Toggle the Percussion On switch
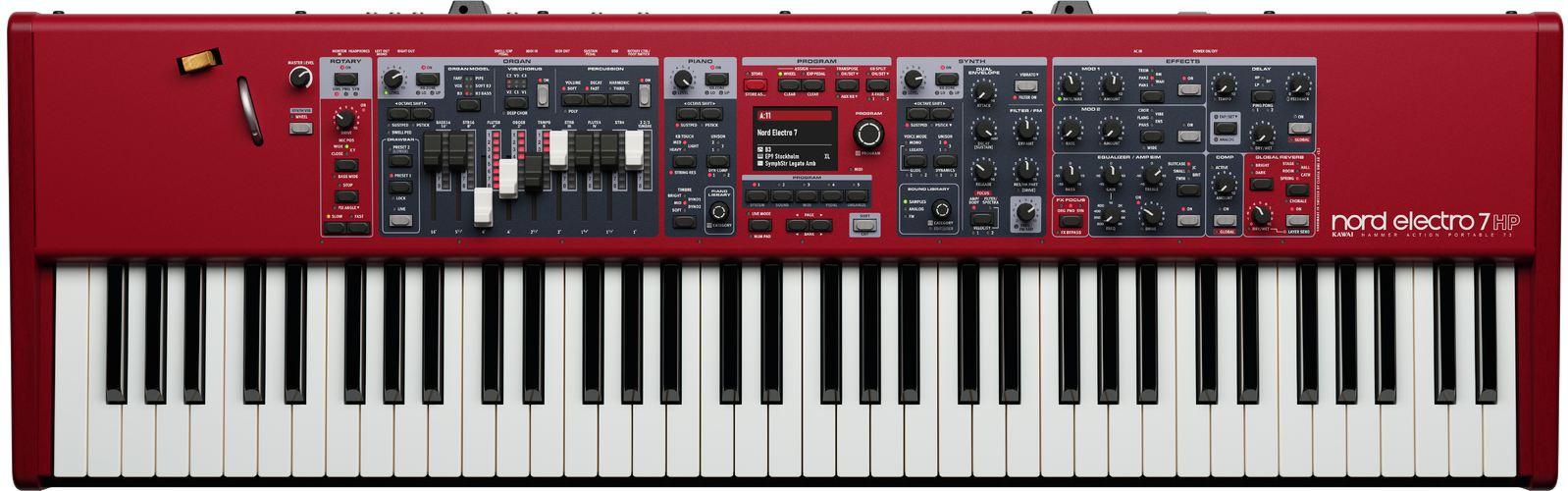Screen dimensions: 1568x491 pos(645,95)
